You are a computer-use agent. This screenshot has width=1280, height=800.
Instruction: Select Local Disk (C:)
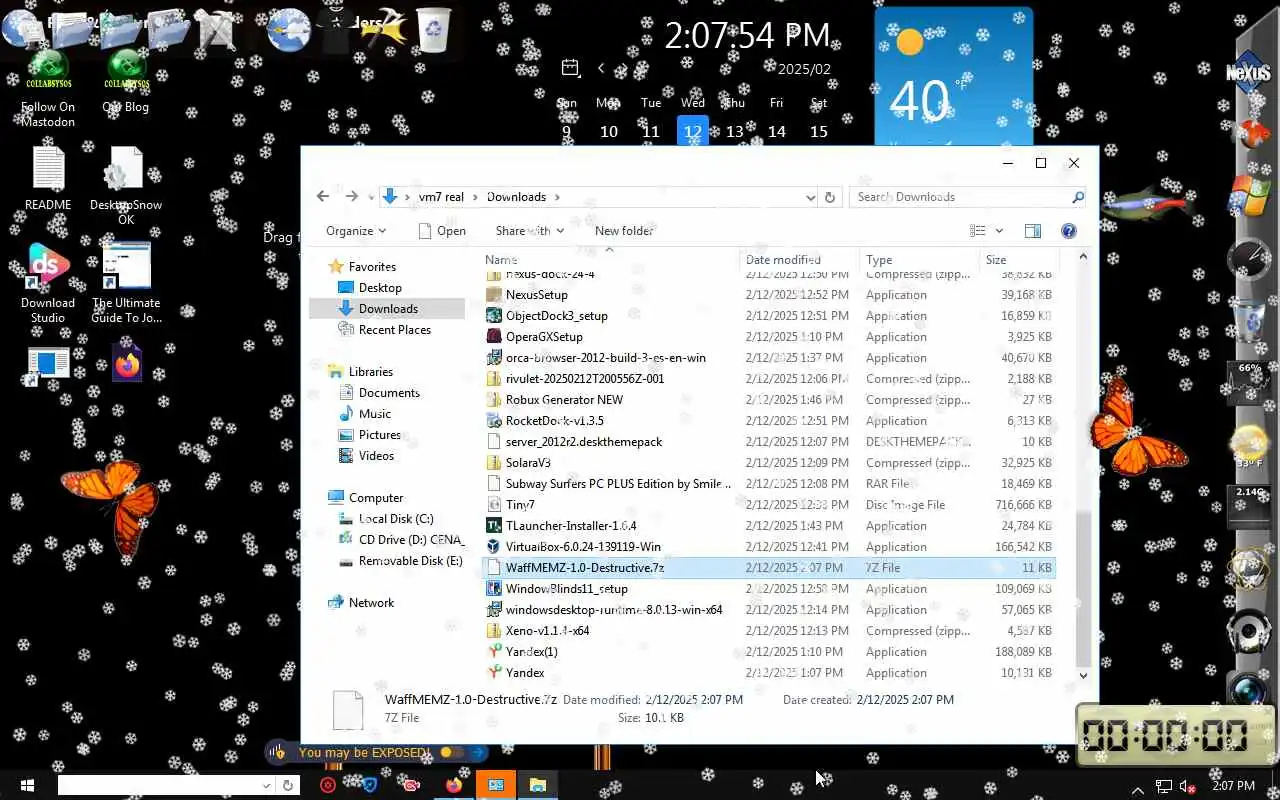tap(395, 519)
